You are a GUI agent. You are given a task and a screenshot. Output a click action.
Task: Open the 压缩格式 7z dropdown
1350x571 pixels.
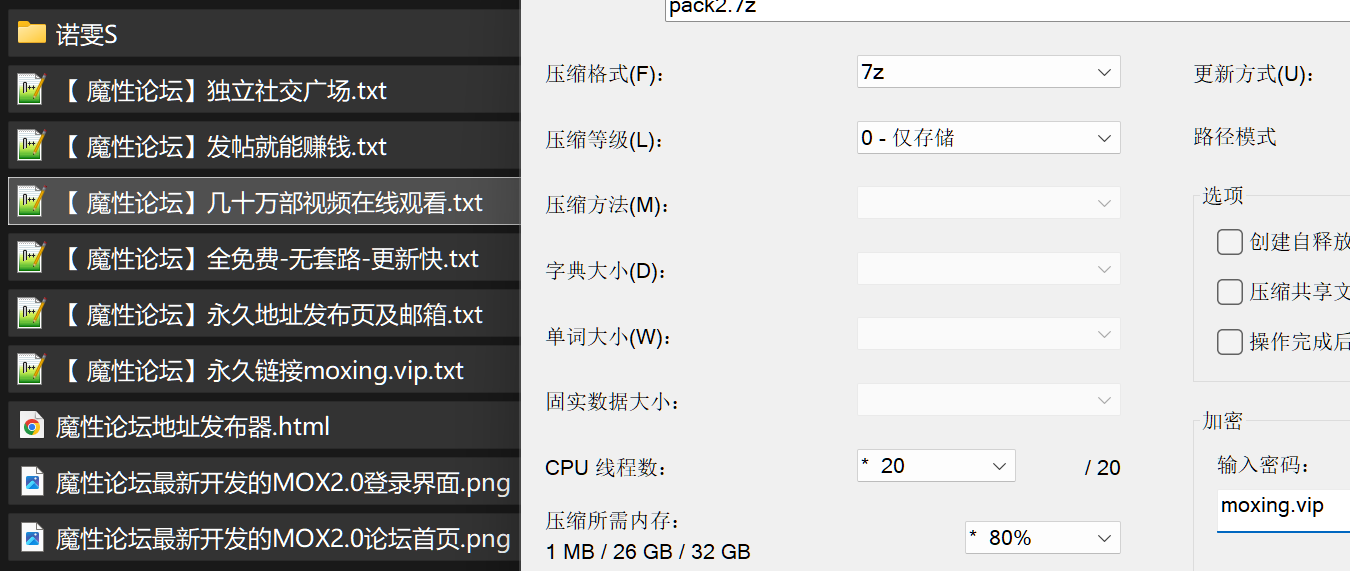989,72
